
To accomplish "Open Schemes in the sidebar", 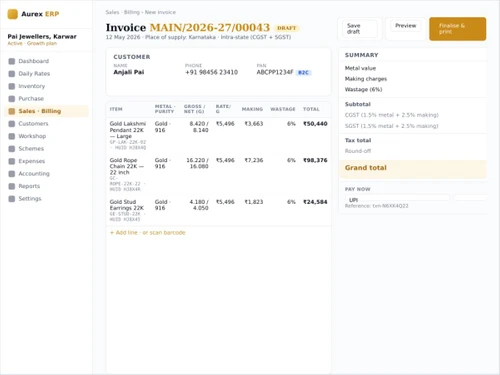I will pyautogui.click(x=46, y=149).
